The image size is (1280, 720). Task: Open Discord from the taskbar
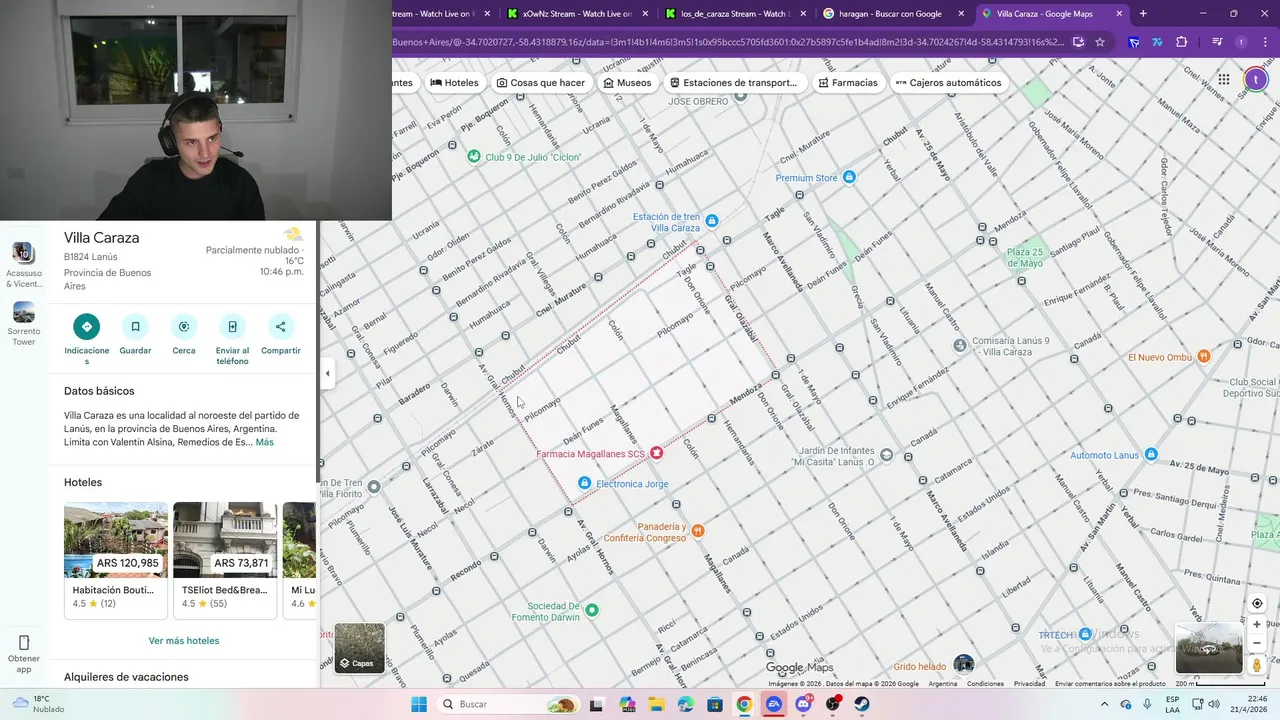point(803,704)
